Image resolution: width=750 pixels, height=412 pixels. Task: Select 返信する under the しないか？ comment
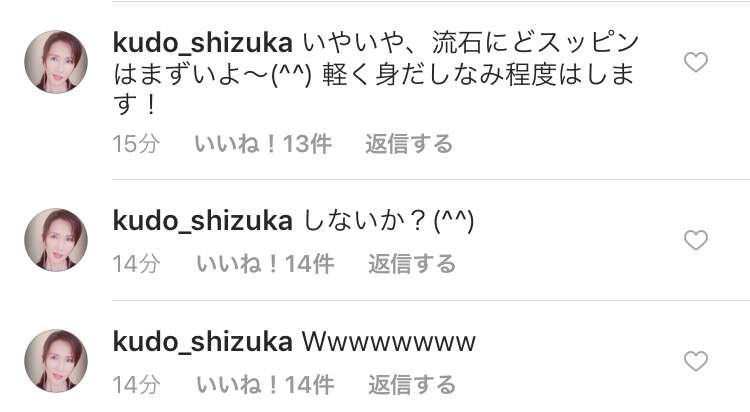pos(412,264)
